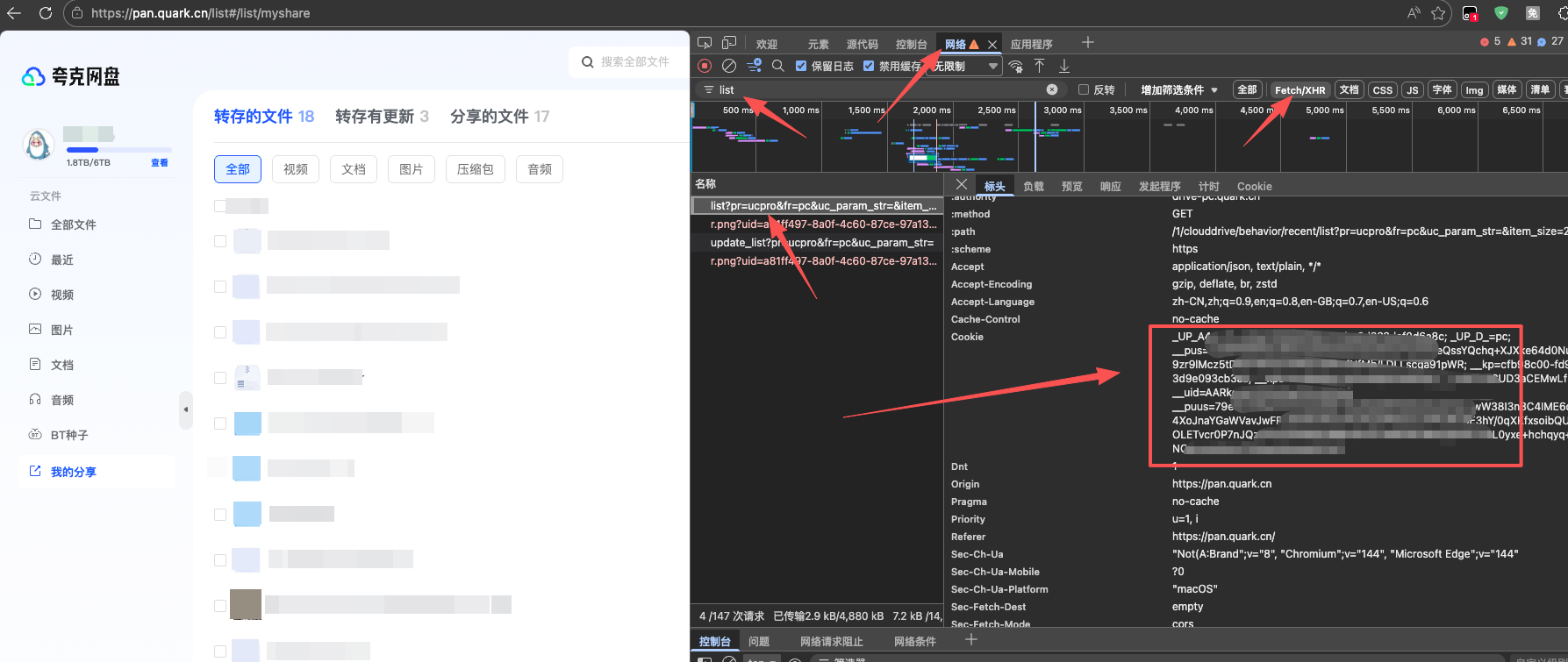Open the 无限制 throttling dropdown
1568x662 pixels.
click(x=965, y=67)
